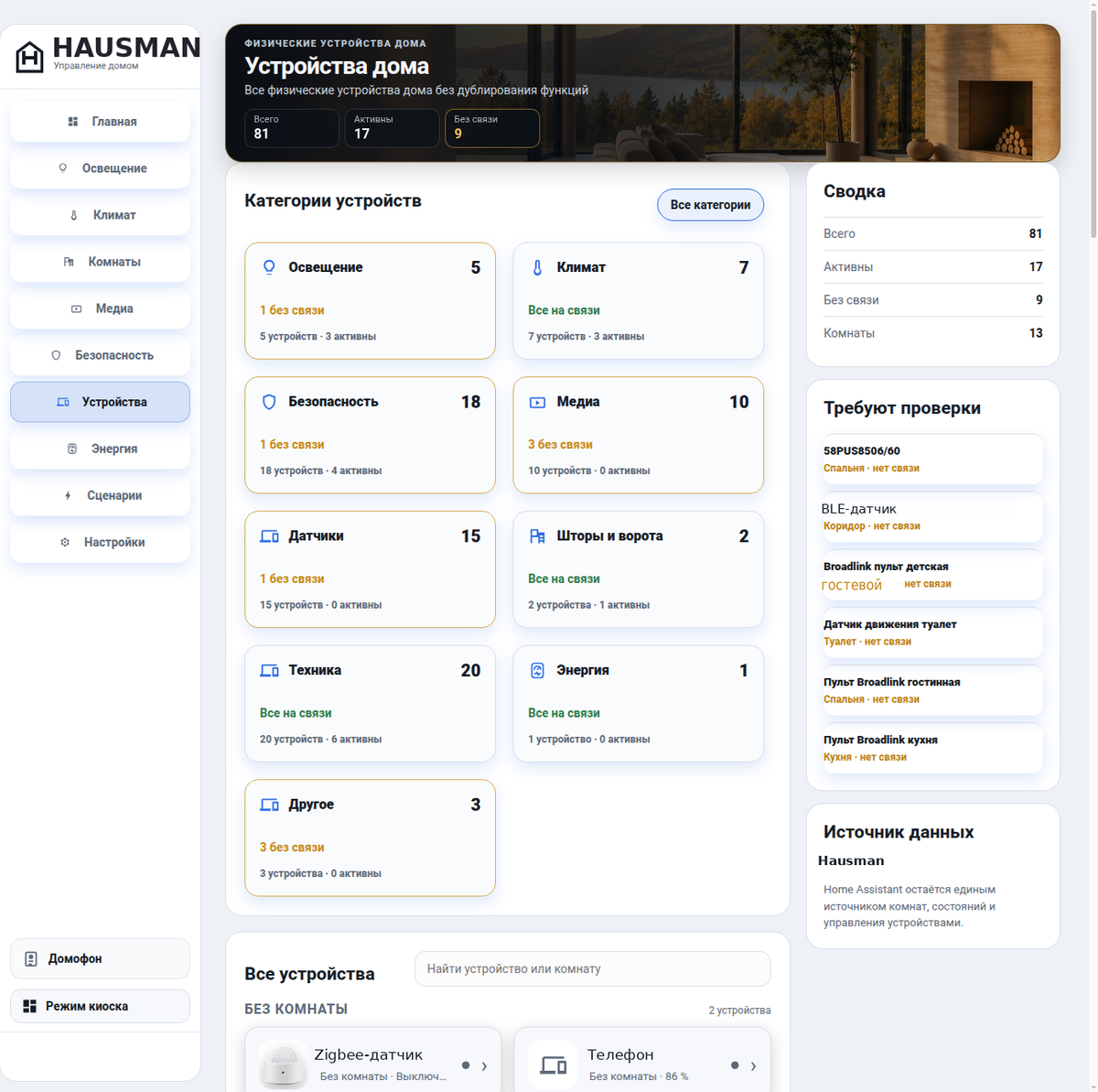
Task: Click the Найти устройство или комнату search field
Action: click(x=593, y=968)
